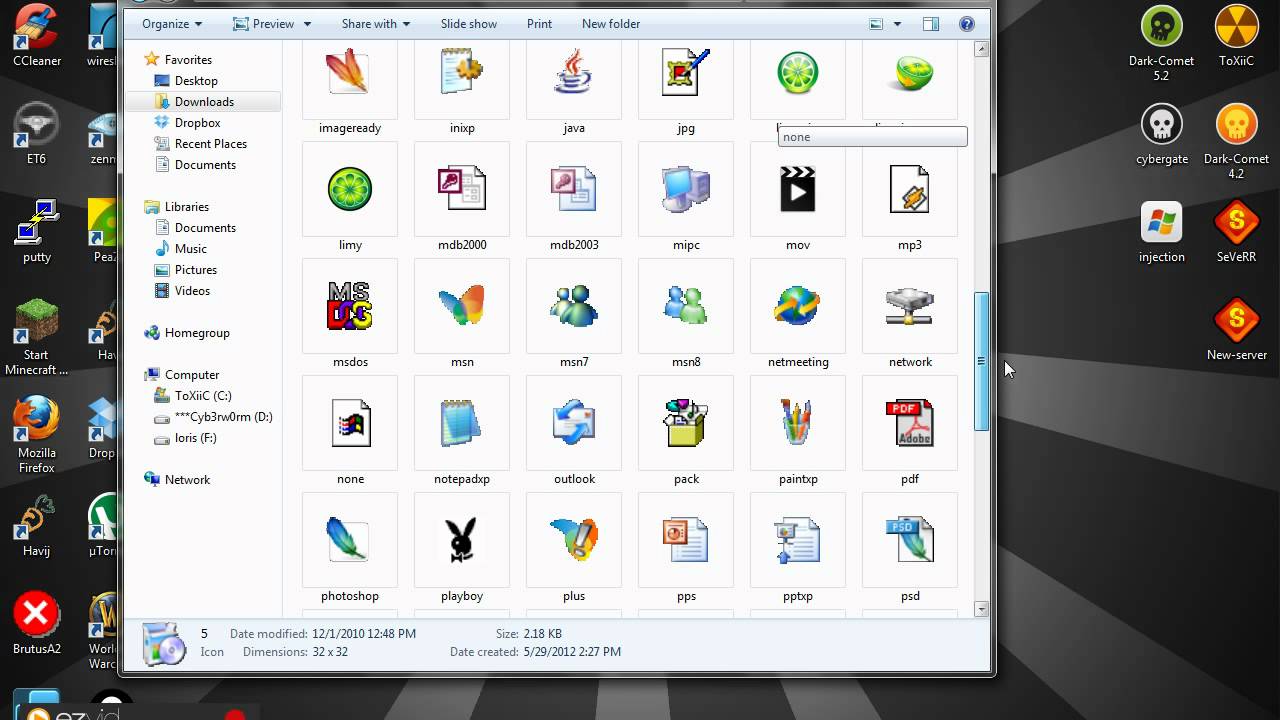The width and height of the screenshot is (1280, 720).
Task: Open the Preview menu
Action: coord(271,23)
